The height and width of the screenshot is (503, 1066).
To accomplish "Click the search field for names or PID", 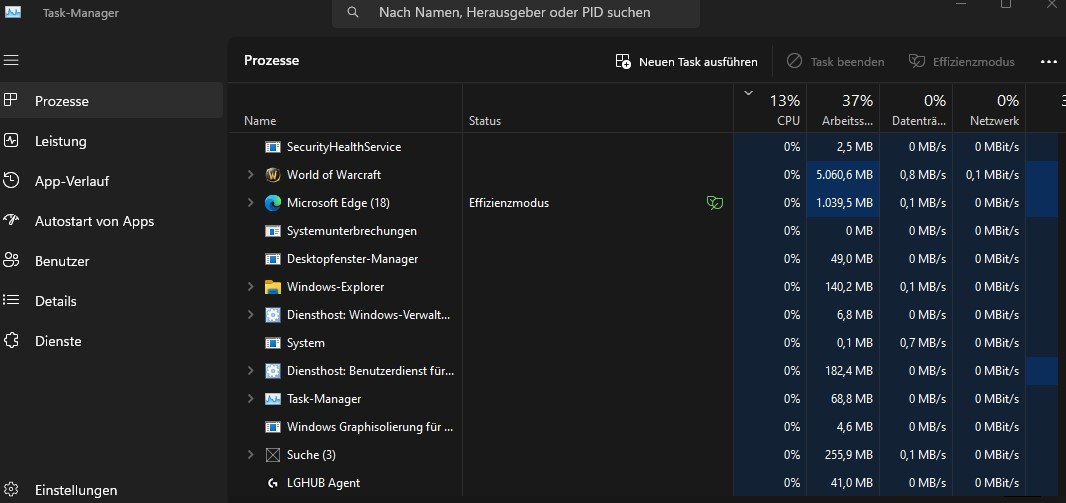I will click(515, 12).
